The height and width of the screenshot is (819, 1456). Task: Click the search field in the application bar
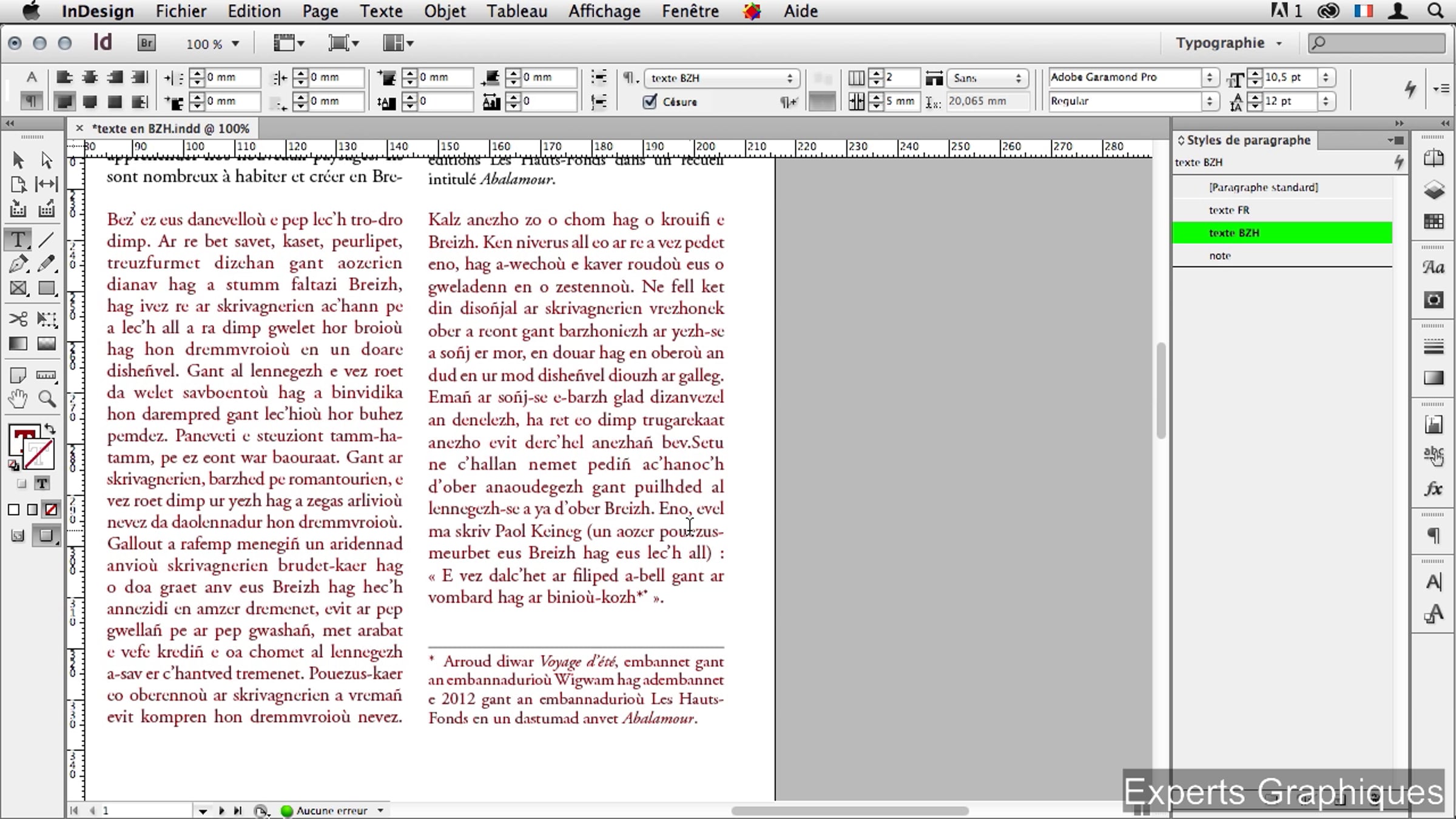(x=1376, y=43)
